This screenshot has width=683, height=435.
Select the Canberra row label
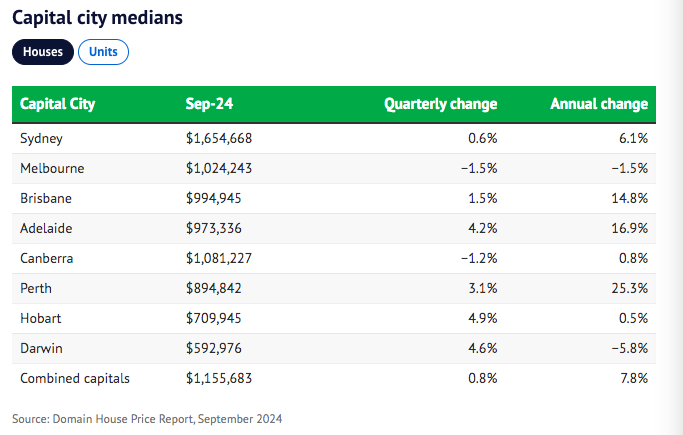tap(47, 258)
